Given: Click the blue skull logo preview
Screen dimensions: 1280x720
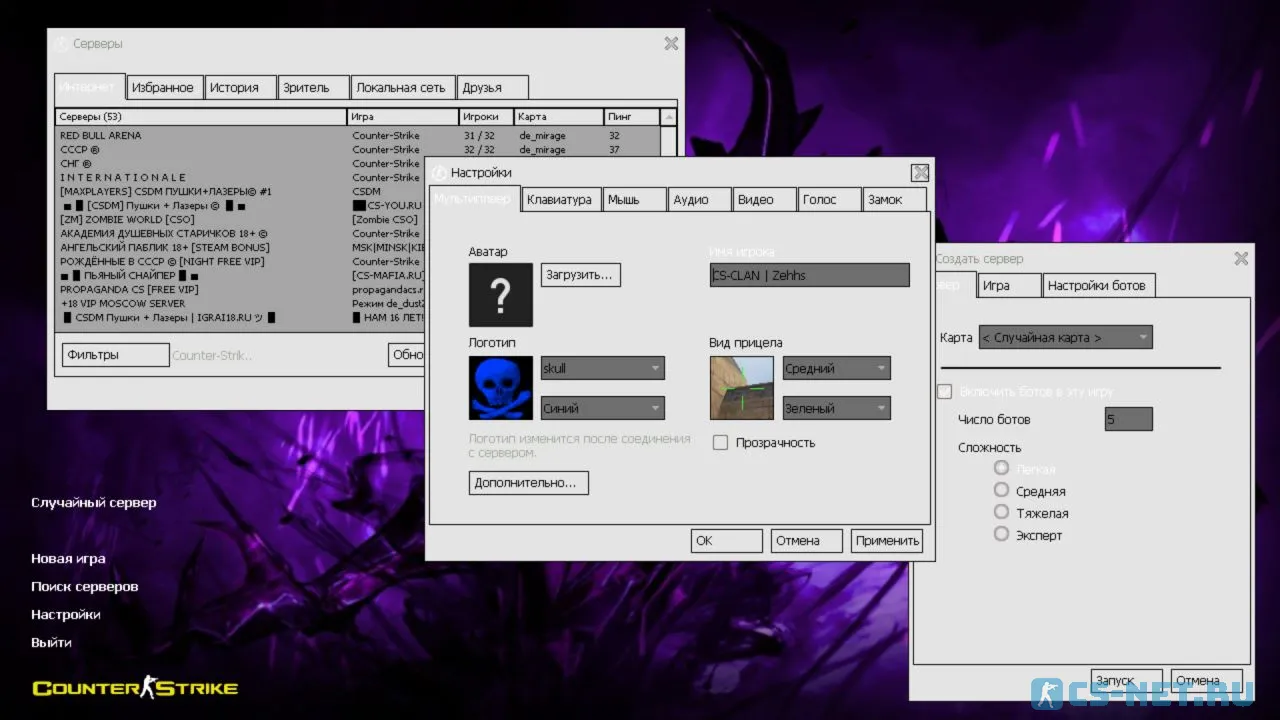Looking at the screenshot, I should 501,388.
